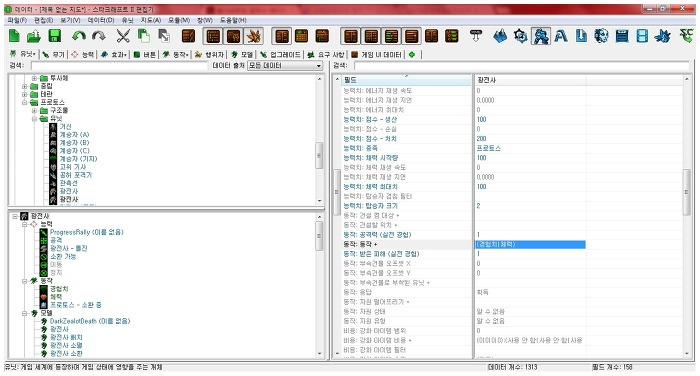Image resolution: width=700 pixels, height=376 pixels.
Task: Select ProgressRally (이름 없음) in lower tree
Action: [x=86, y=232]
